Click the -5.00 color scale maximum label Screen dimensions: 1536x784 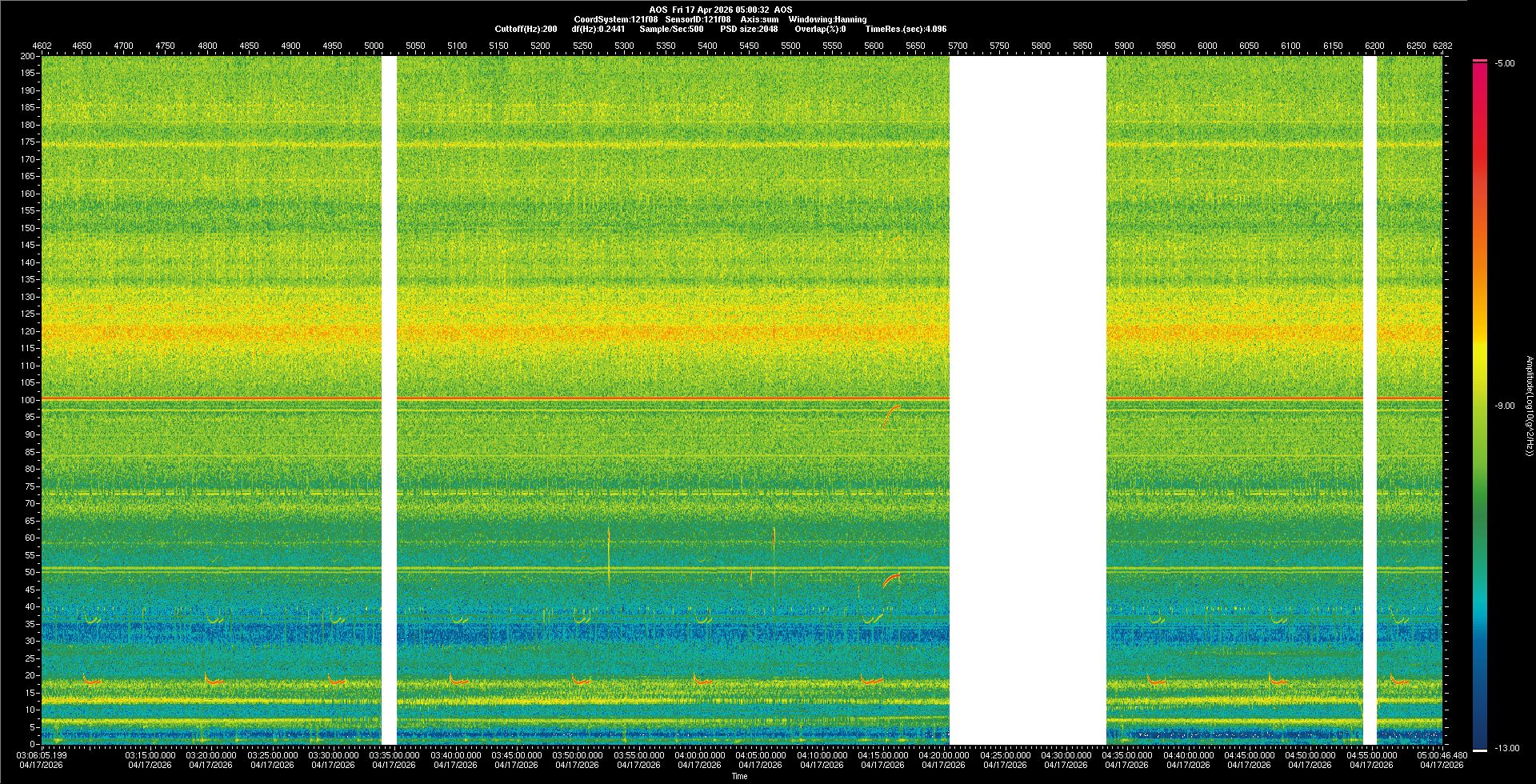(1504, 64)
